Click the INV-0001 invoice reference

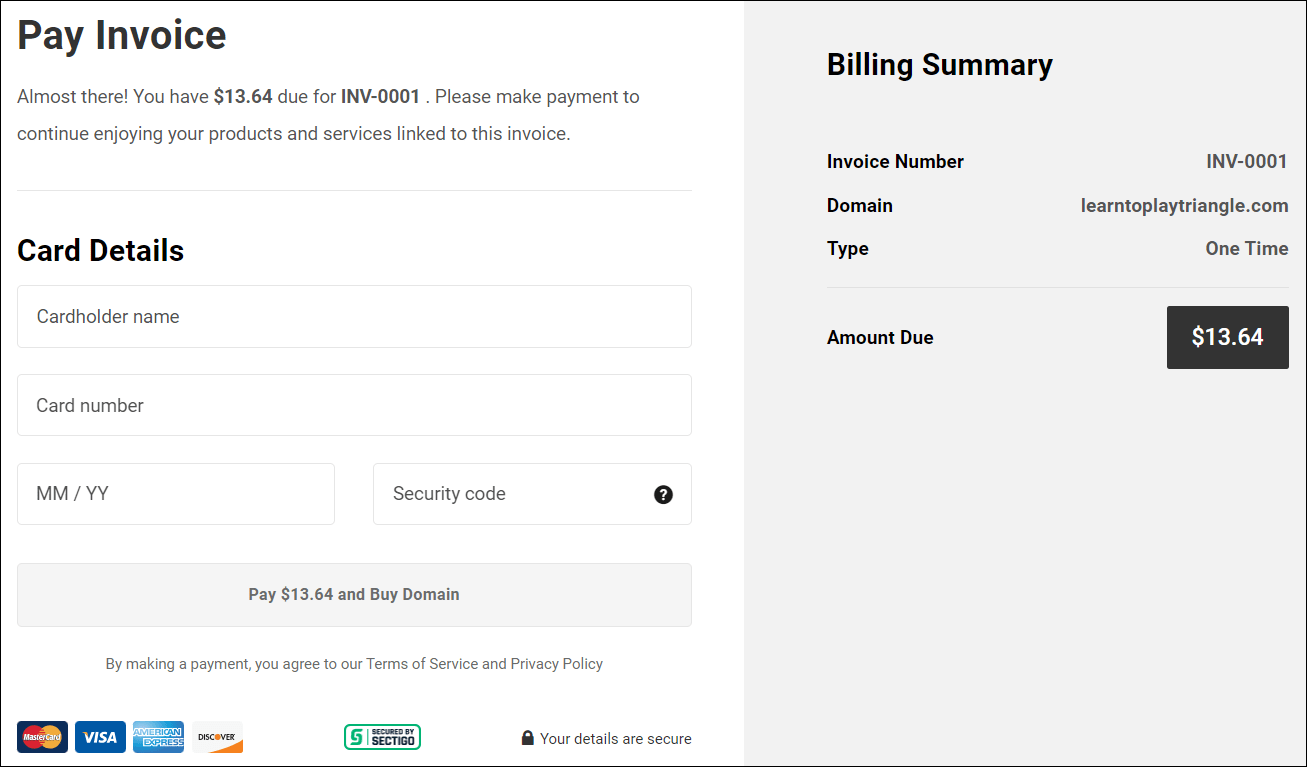click(x=1247, y=161)
